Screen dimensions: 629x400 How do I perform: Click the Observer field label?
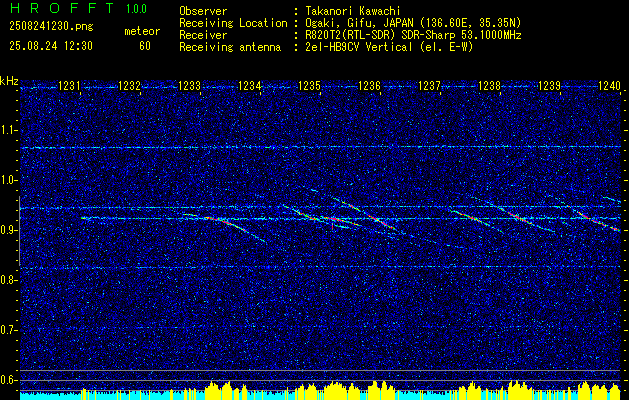pyautogui.click(x=203, y=11)
